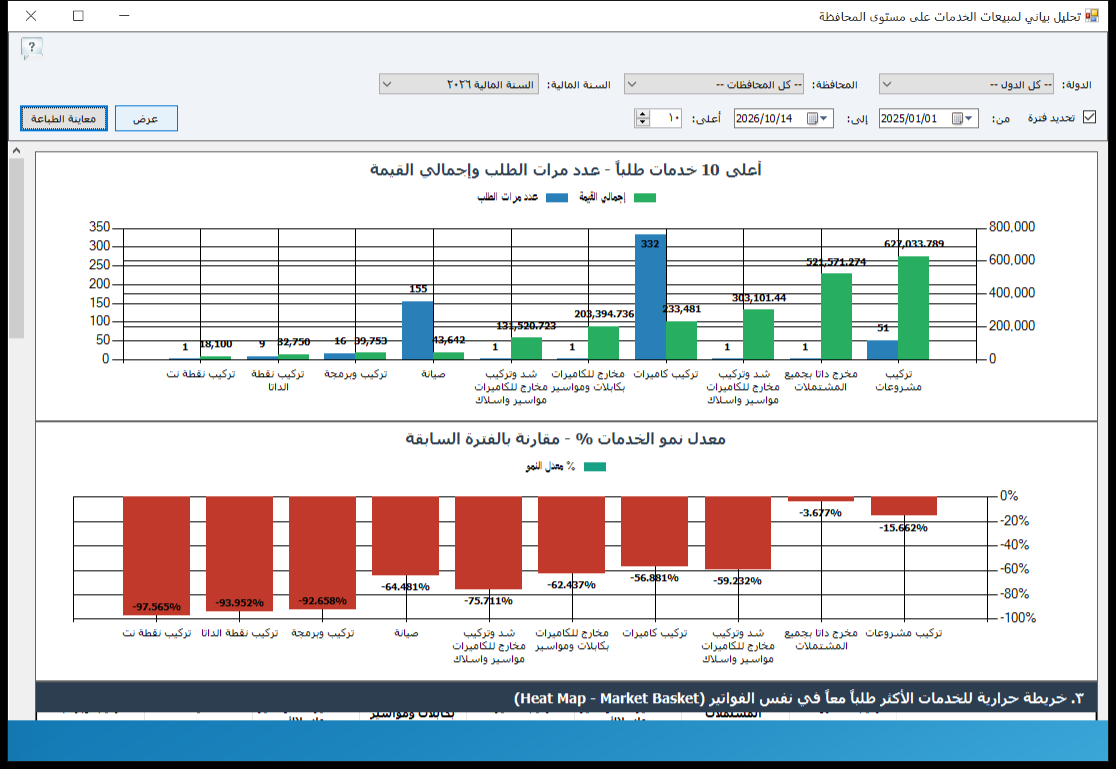Toggle the تحديد فترة checkbox

(1089, 117)
